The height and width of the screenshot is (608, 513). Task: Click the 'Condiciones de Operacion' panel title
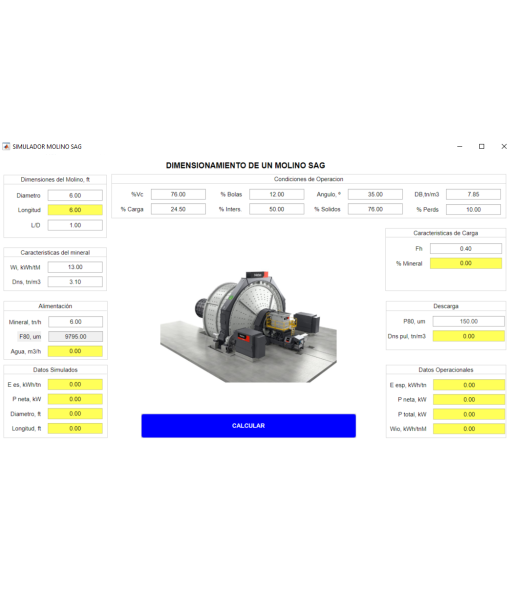point(308,179)
